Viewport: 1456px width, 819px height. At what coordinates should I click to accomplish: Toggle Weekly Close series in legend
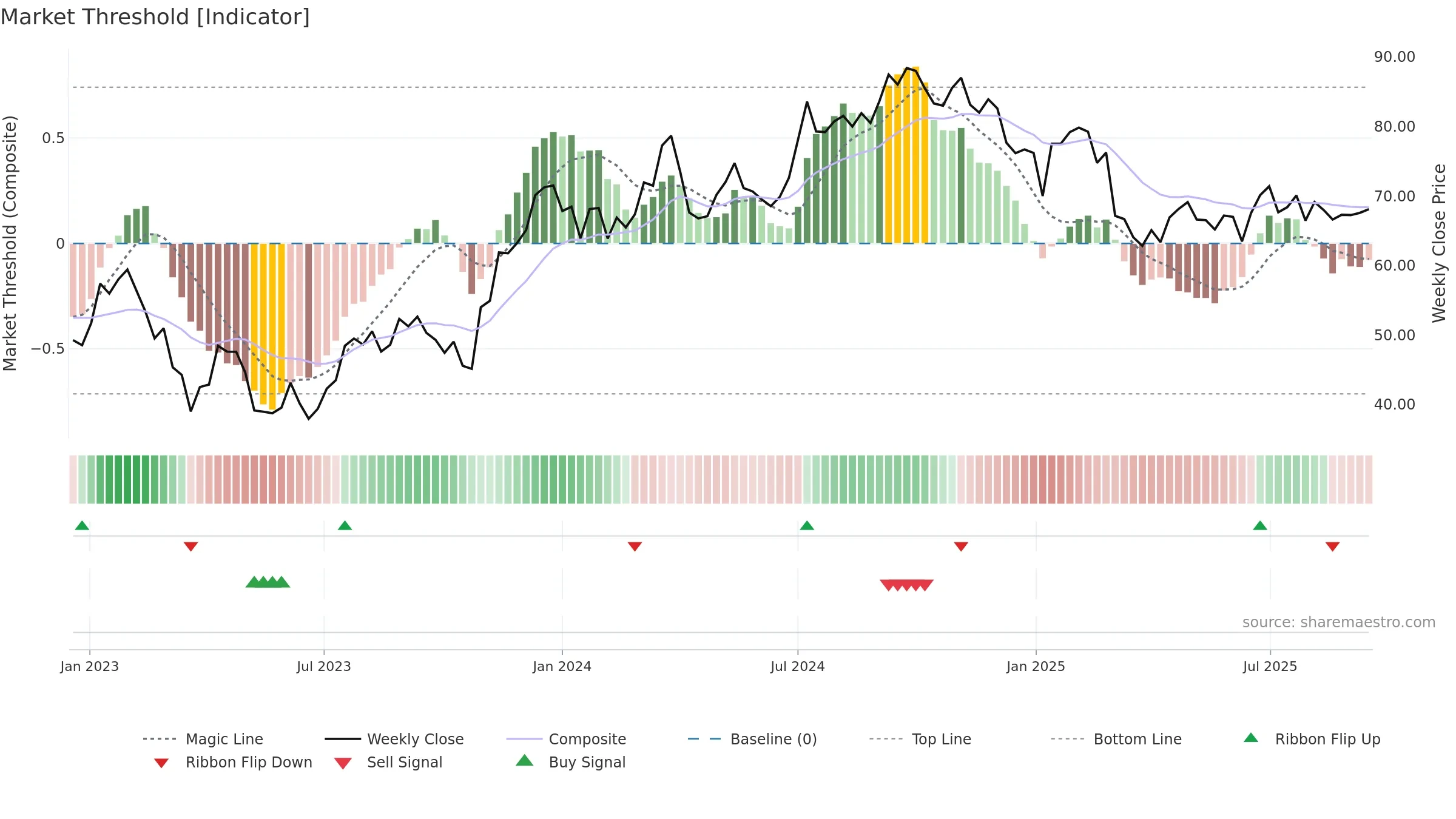394,739
